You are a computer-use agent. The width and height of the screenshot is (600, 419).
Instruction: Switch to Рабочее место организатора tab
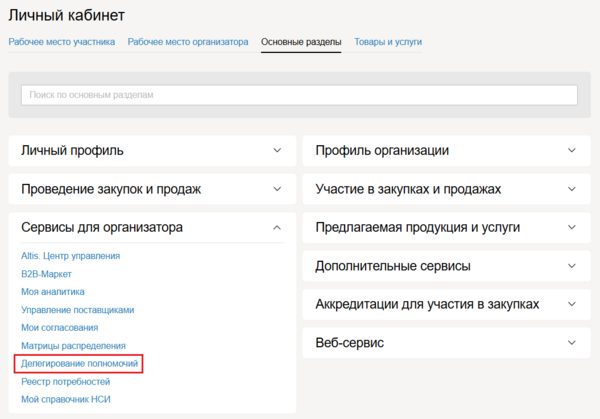pyautogui.click(x=188, y=42)
